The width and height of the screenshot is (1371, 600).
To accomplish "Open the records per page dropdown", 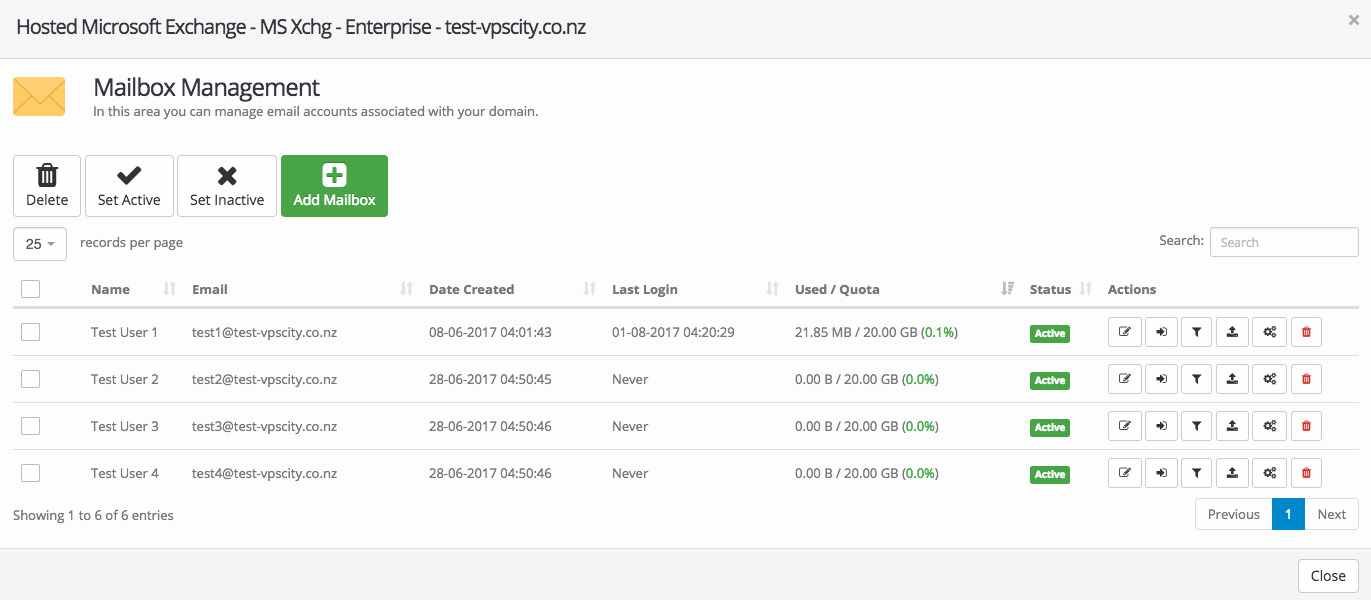I will [x=39, y=243].
